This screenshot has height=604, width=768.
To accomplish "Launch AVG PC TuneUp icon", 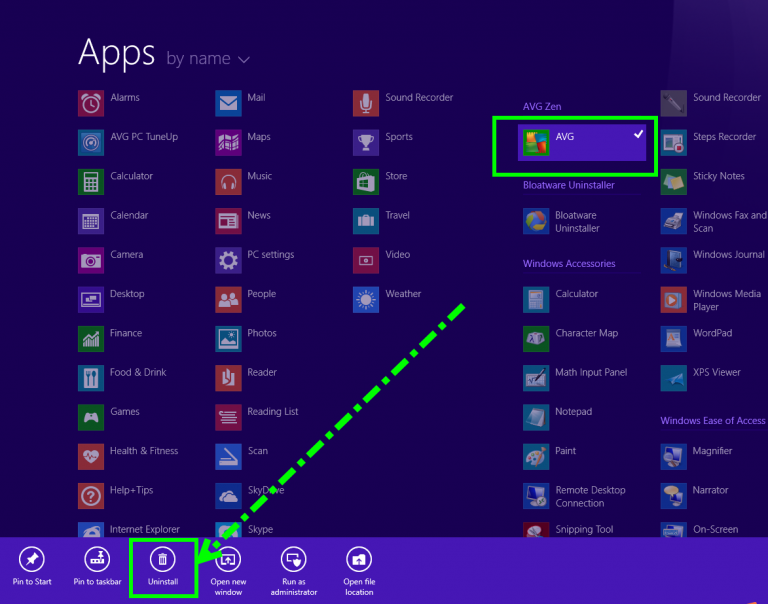I will 91,143.
